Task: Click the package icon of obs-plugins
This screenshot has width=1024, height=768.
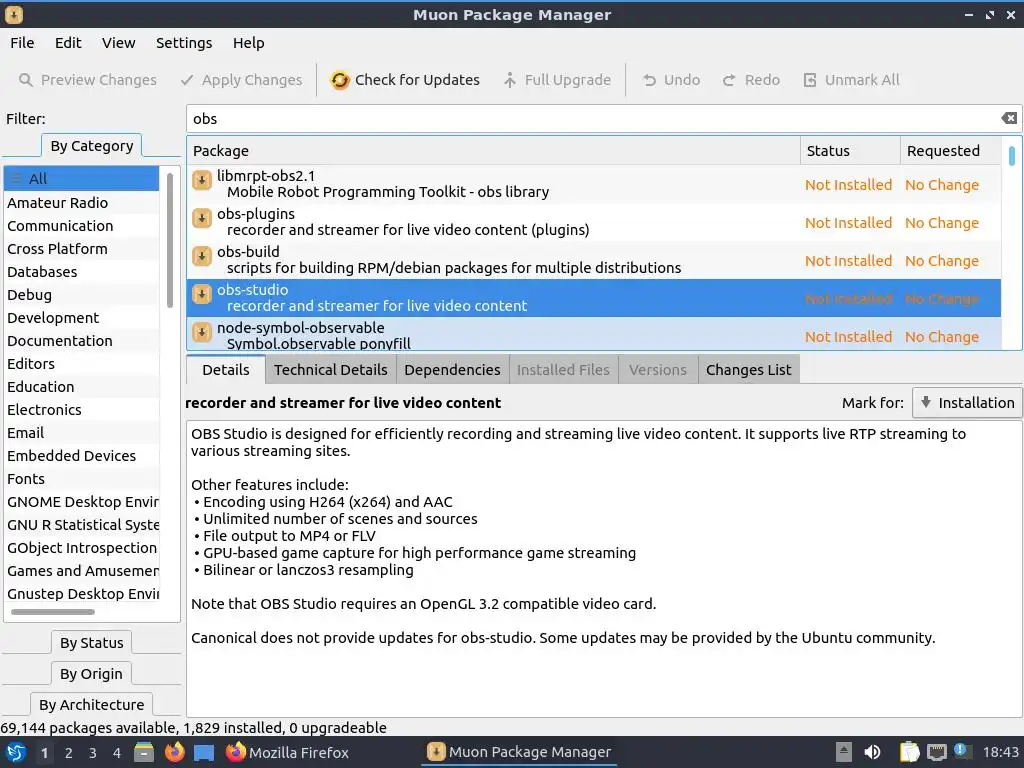Action: (x=202, y=218)
